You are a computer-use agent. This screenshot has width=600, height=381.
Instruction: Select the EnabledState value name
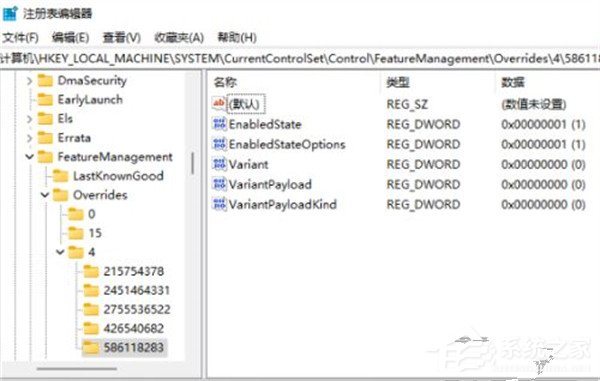click(x=265, y=124)
